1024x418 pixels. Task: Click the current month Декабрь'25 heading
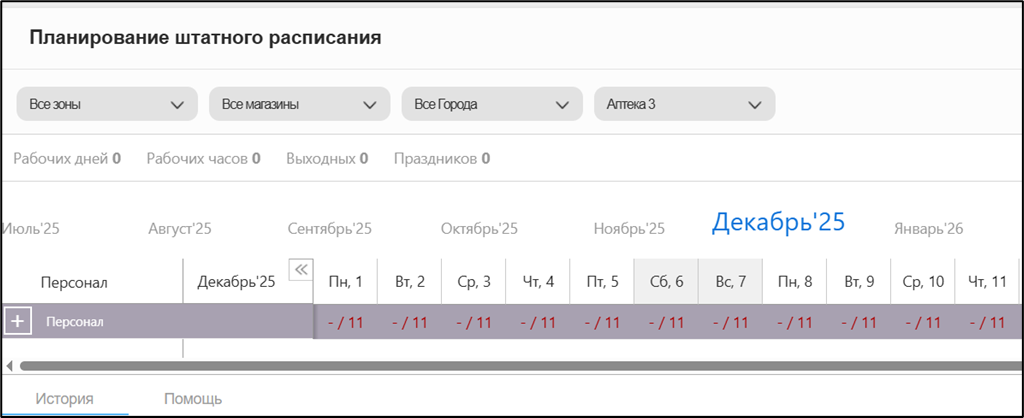[778, 223]
